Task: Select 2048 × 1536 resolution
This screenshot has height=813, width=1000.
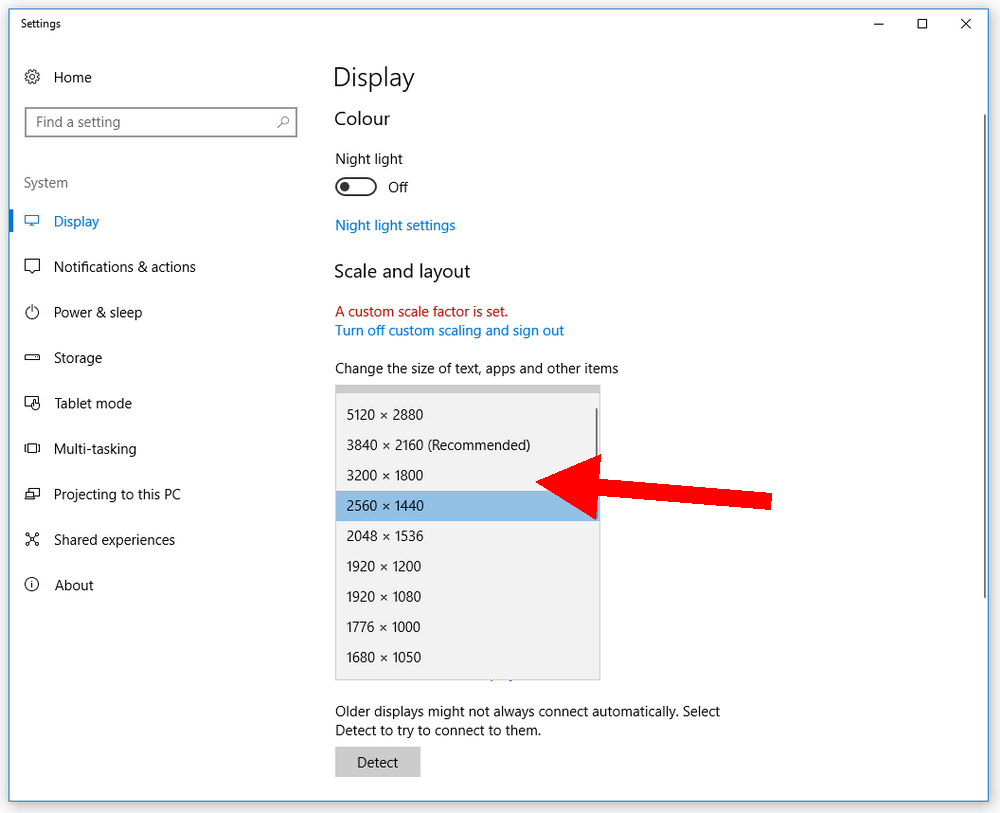Action: pos(467,536)
